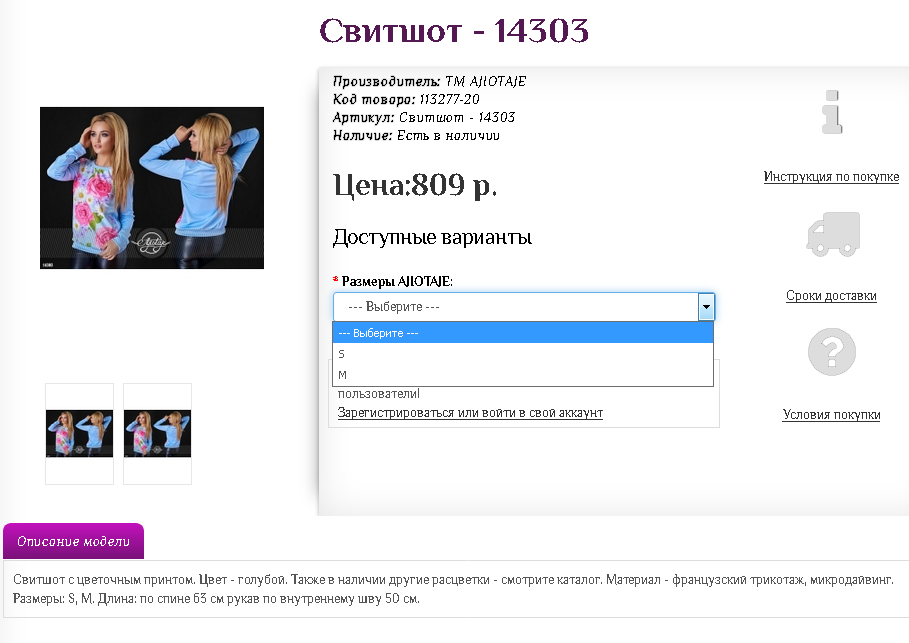
Task: Choose the highlighted --- Выберите --- option
Action: (523, 333)
